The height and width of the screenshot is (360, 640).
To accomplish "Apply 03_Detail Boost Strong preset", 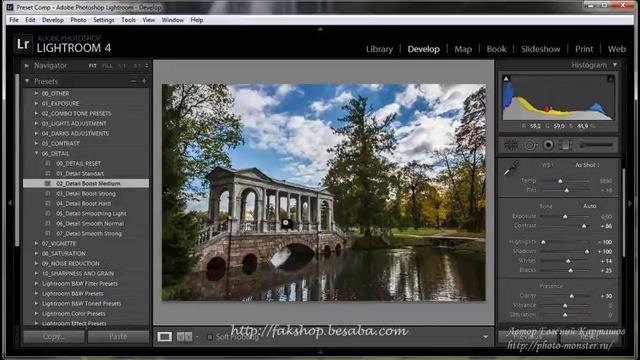I will pyautogui.click(x=86, y=193).
